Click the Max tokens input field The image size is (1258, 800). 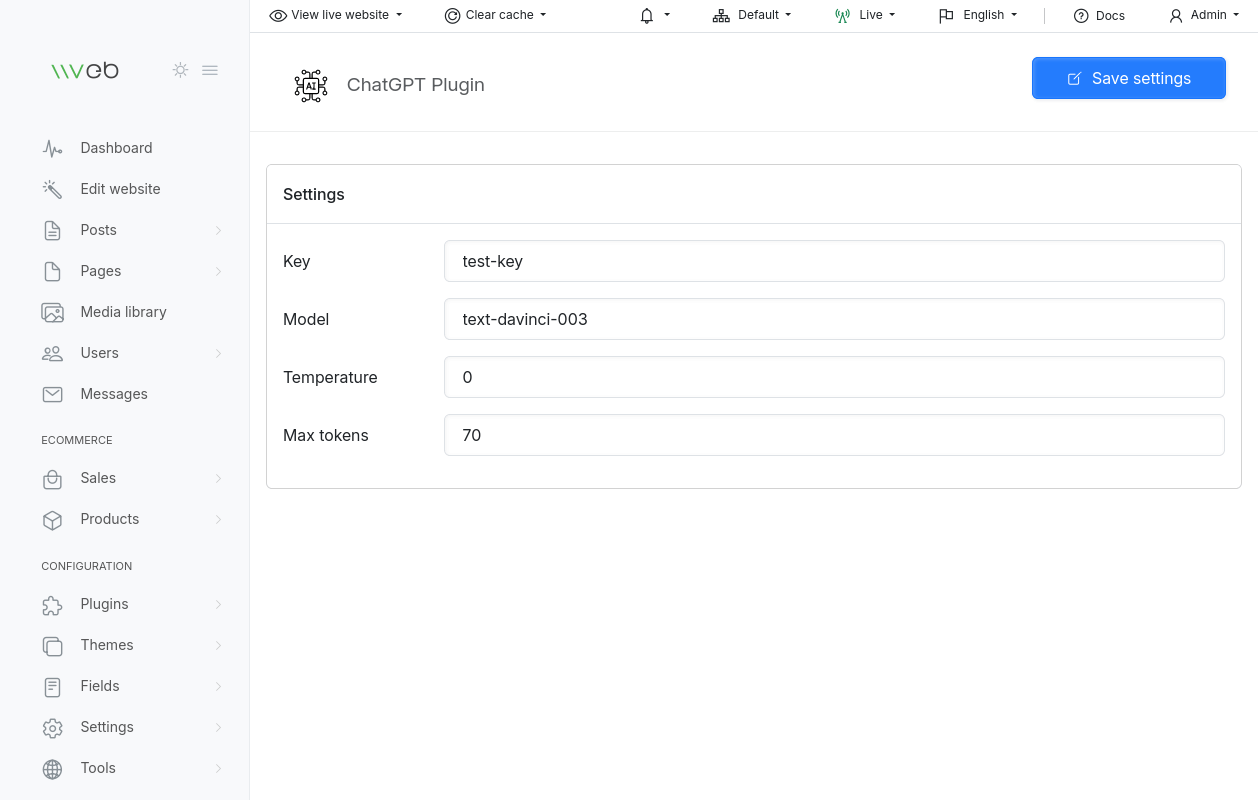coord(834,435)
